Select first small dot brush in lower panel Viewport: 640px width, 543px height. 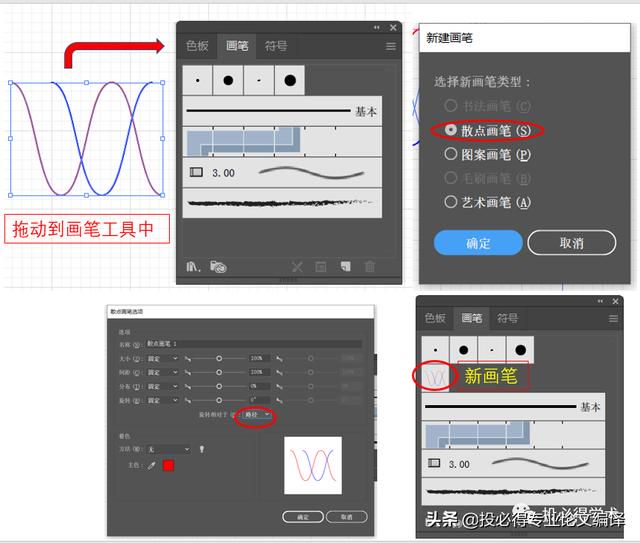[x=436, y=350]
